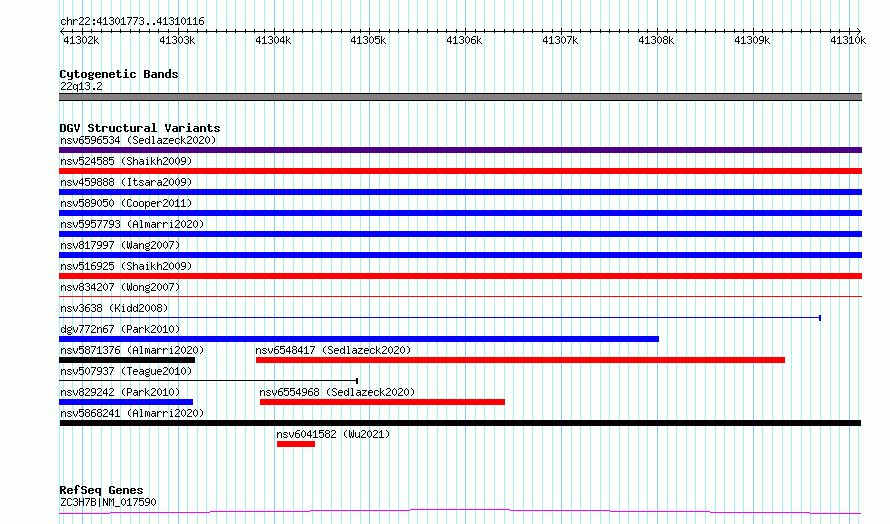Open variant nsv6596534 (Sedlazeck2020) label
890x524 pixels.
(x=138, y=140)
